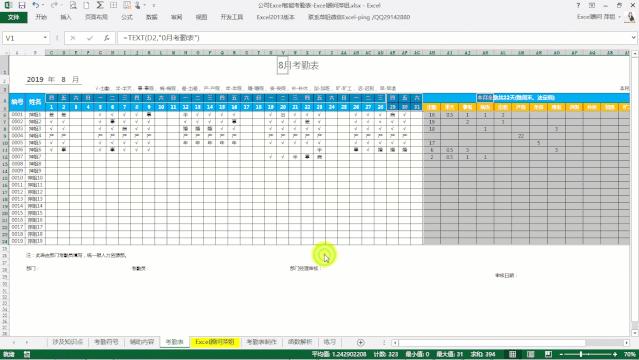
Task: Open the 文件 (File) tab
Action: point(13,17)
